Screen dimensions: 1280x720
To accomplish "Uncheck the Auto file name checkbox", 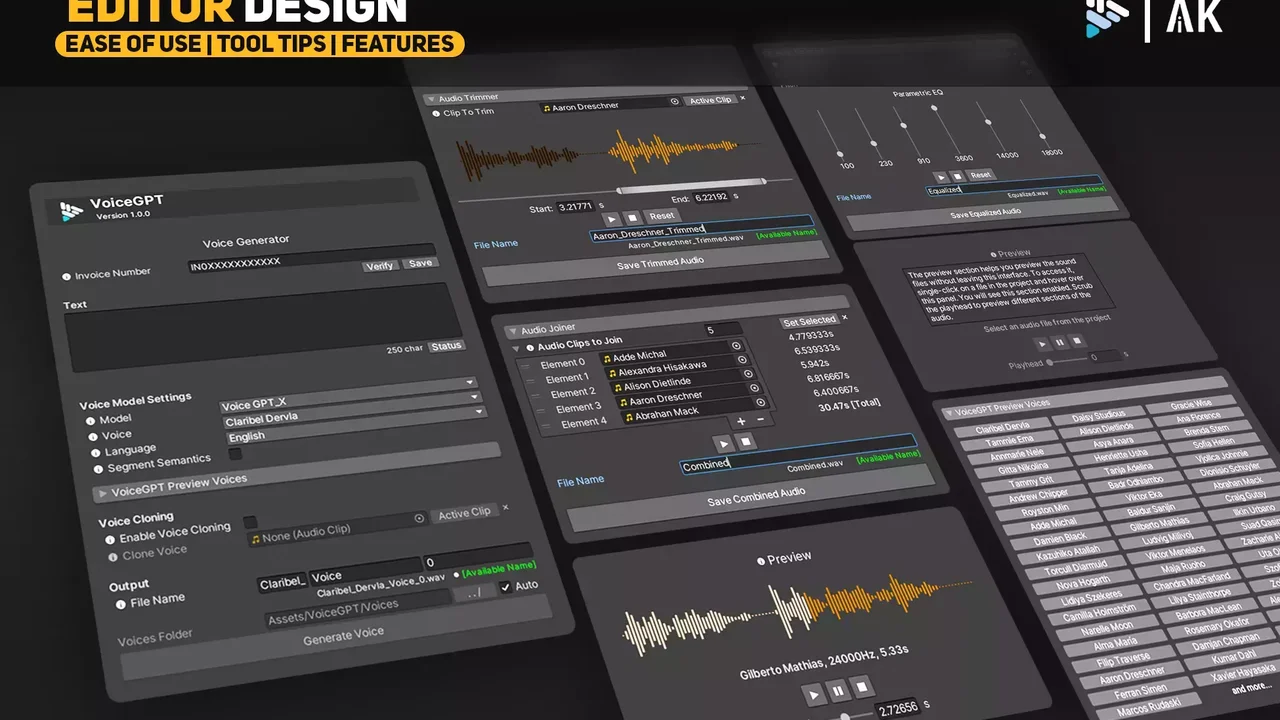I will coord(505,587).
